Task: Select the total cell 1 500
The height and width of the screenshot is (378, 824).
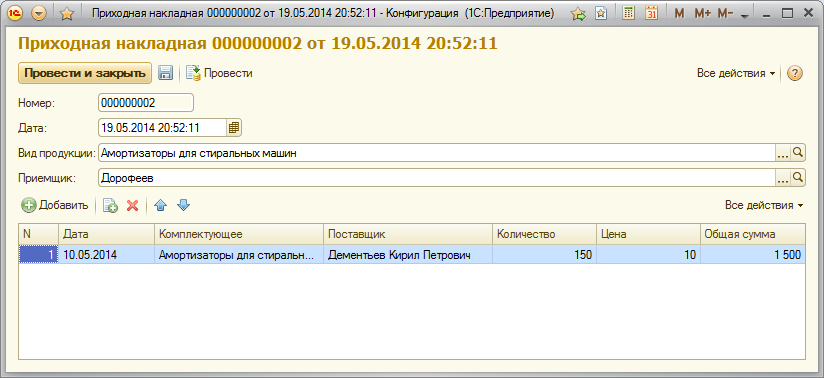Action: pos(753,255)
